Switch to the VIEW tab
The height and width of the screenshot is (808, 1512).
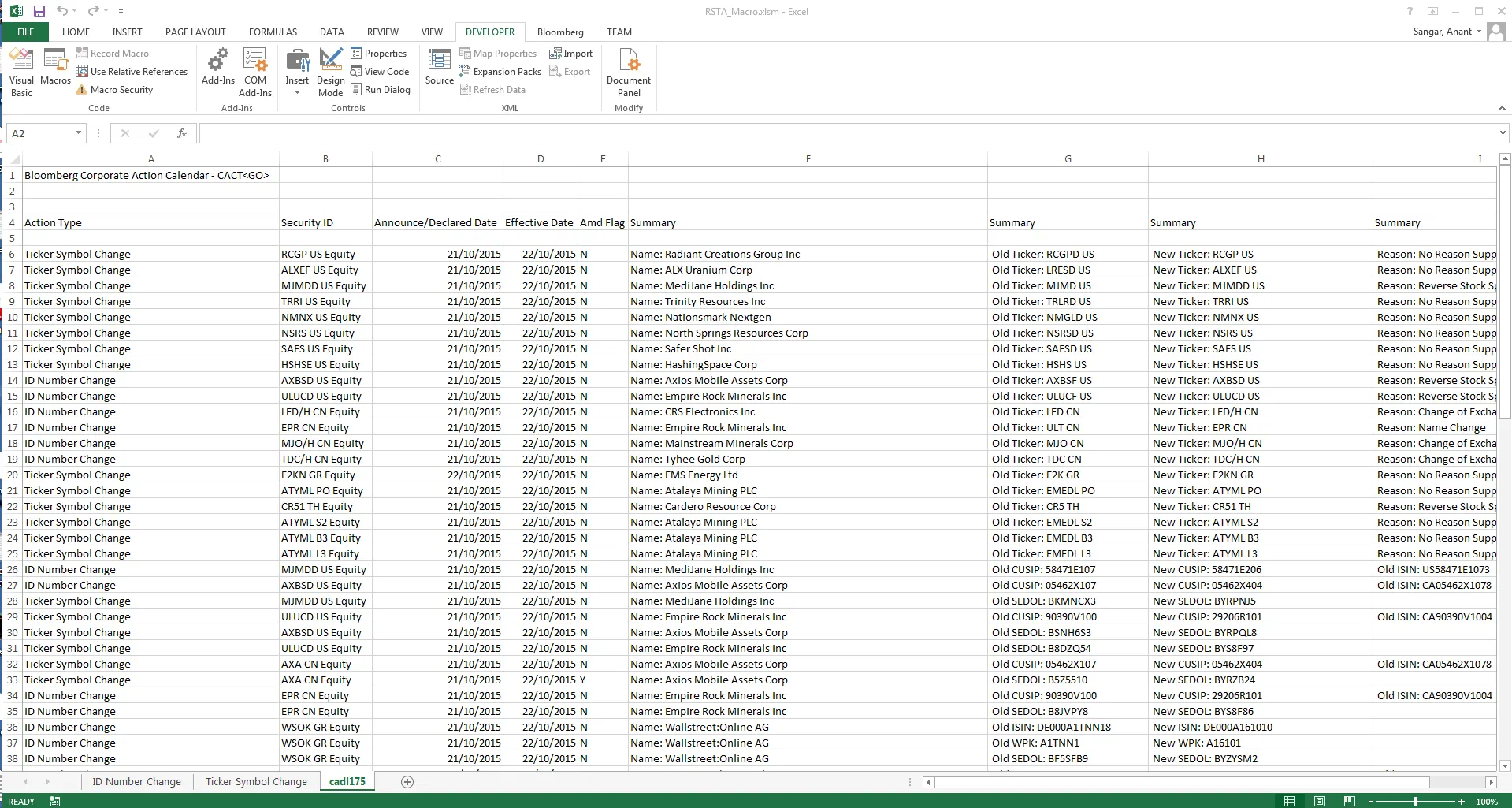coord(432,32)
